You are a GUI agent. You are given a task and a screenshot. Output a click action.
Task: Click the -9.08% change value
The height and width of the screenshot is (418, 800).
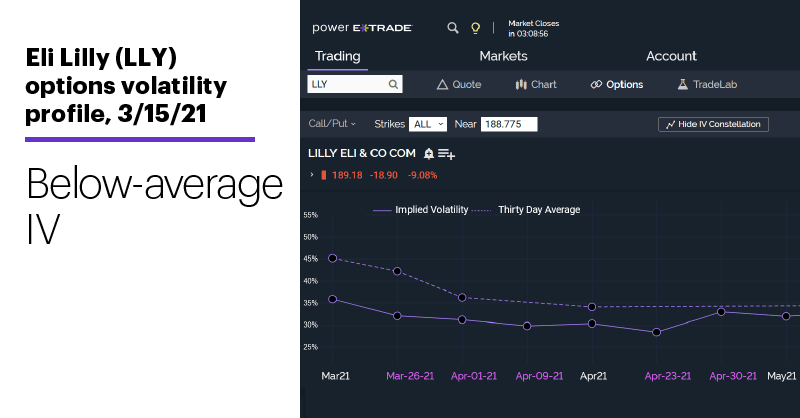422,175
